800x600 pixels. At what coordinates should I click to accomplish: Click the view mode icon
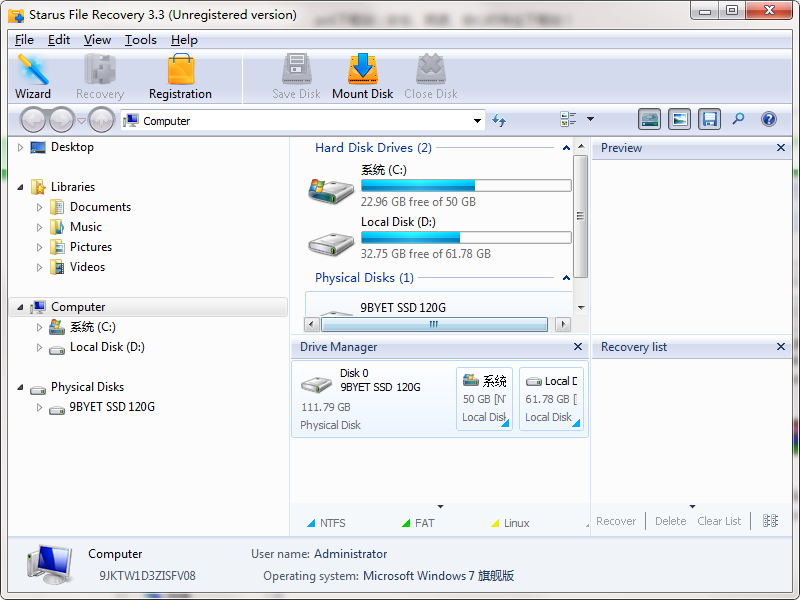(568, 119)
